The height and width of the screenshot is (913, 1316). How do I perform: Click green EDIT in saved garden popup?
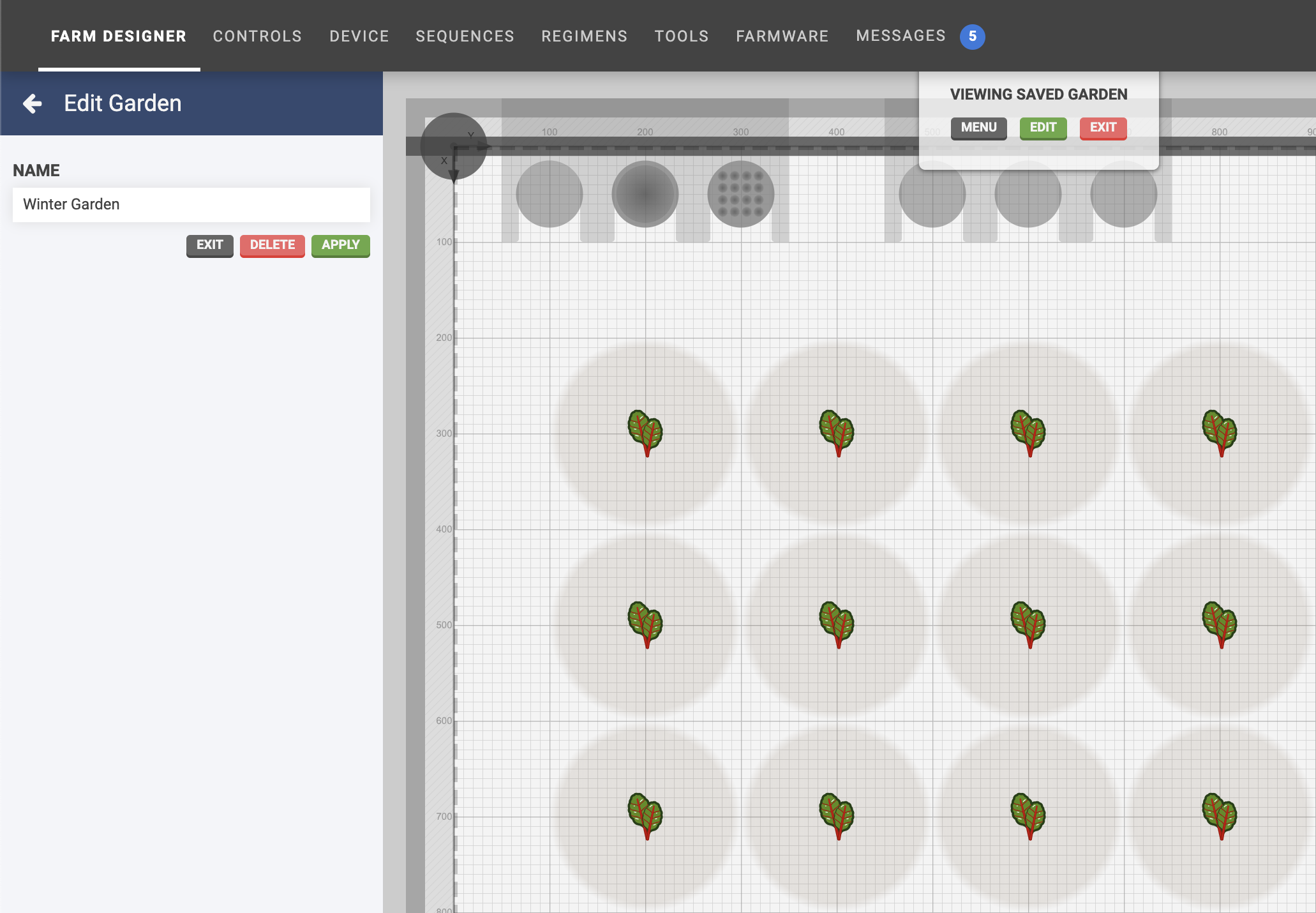click(x=1043, y=128)
